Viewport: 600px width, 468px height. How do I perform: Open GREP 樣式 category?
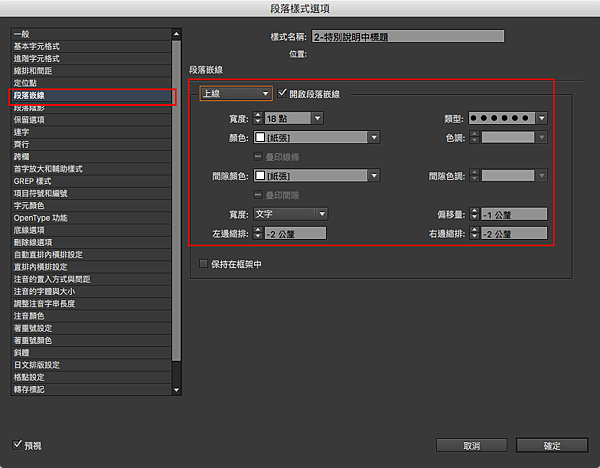[91, 181]
